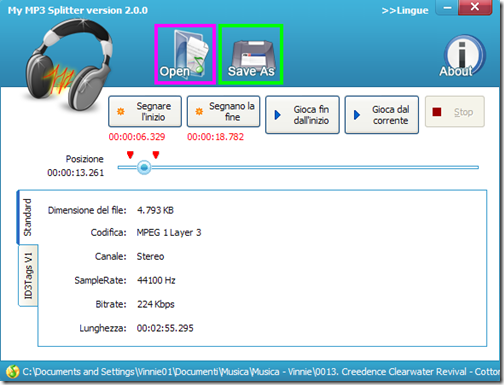Click the Dimensione del file label
This screenshot has width=504, height=385.
(x=87, y=210)
